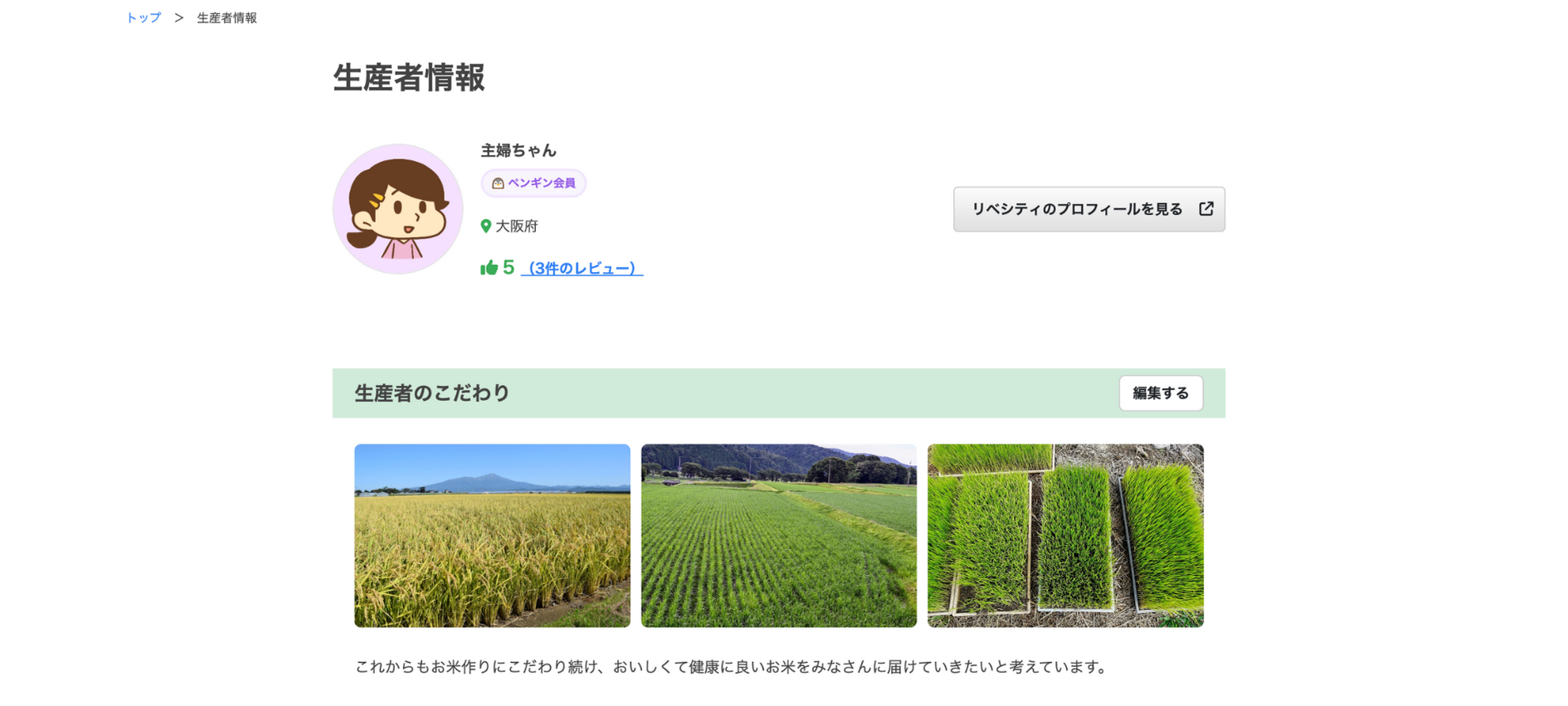The width and height of the screenshot is (1568, 706).
Task: Click the 編集する button
Action: (x=1161, y=393)
